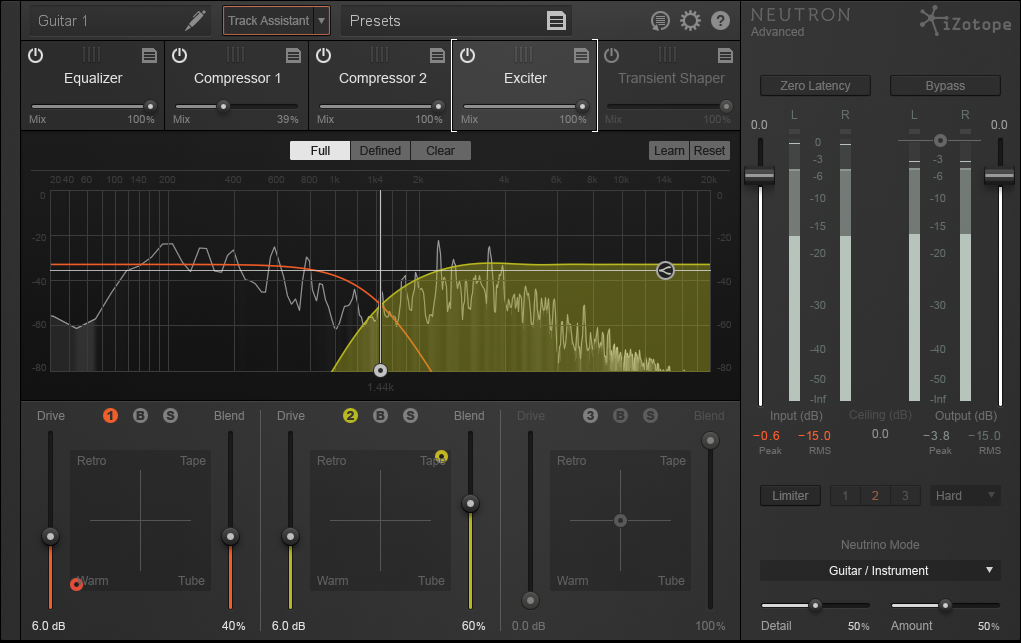The height and width of the screenshot is (643, 1021).
Task: Open the Guitar / Instrument Neutrino dropdown
Action: pos(880,571)
